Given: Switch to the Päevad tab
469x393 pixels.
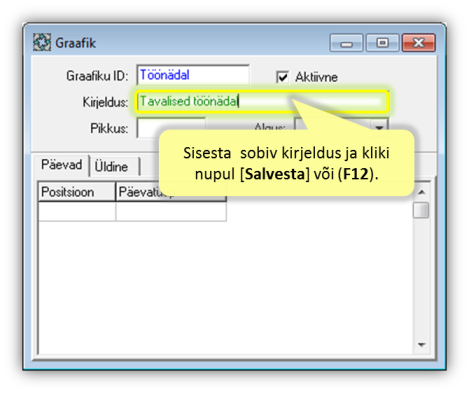Looking at the screenshot, I should (x=61, y=165).
